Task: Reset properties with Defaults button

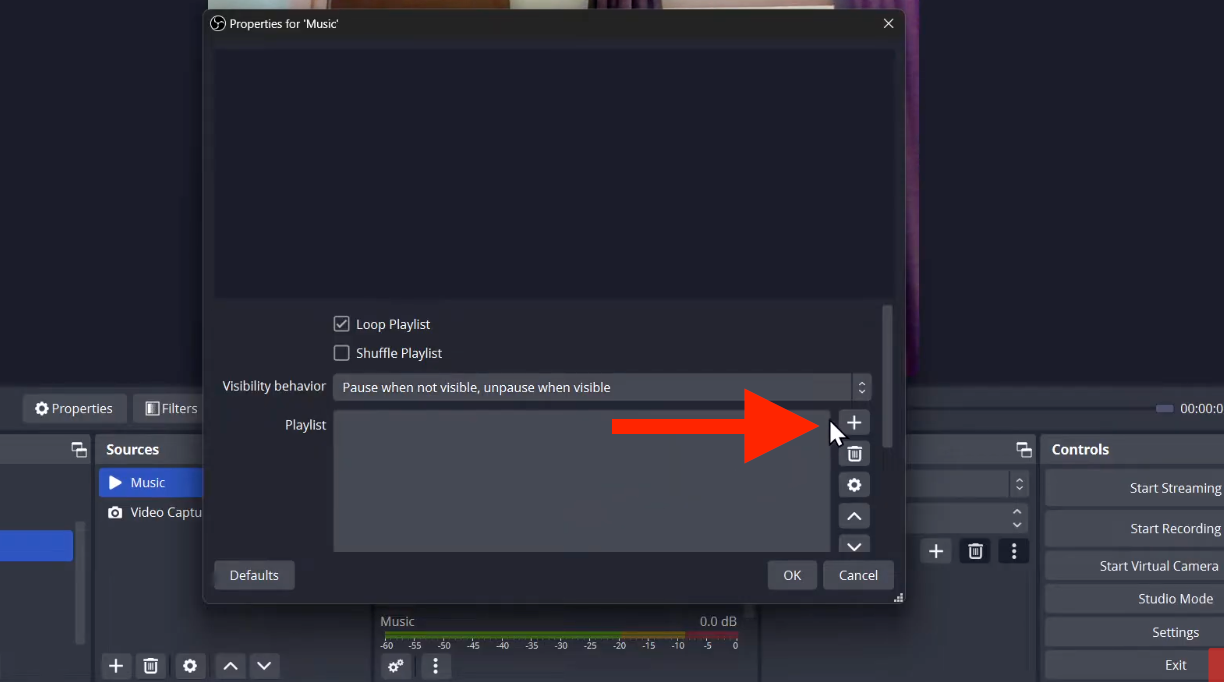Action: tap(254, 575)
